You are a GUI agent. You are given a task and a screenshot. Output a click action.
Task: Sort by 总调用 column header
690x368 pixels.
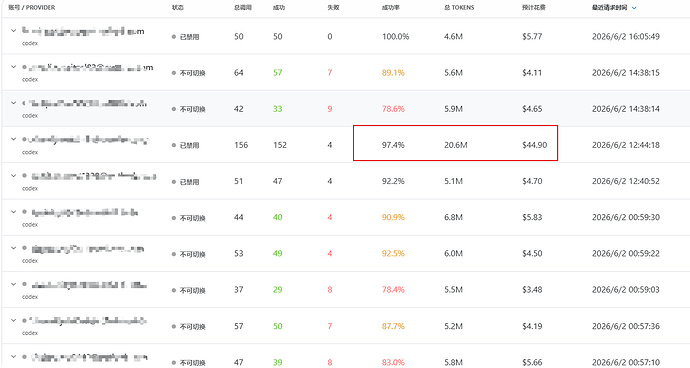243,7
